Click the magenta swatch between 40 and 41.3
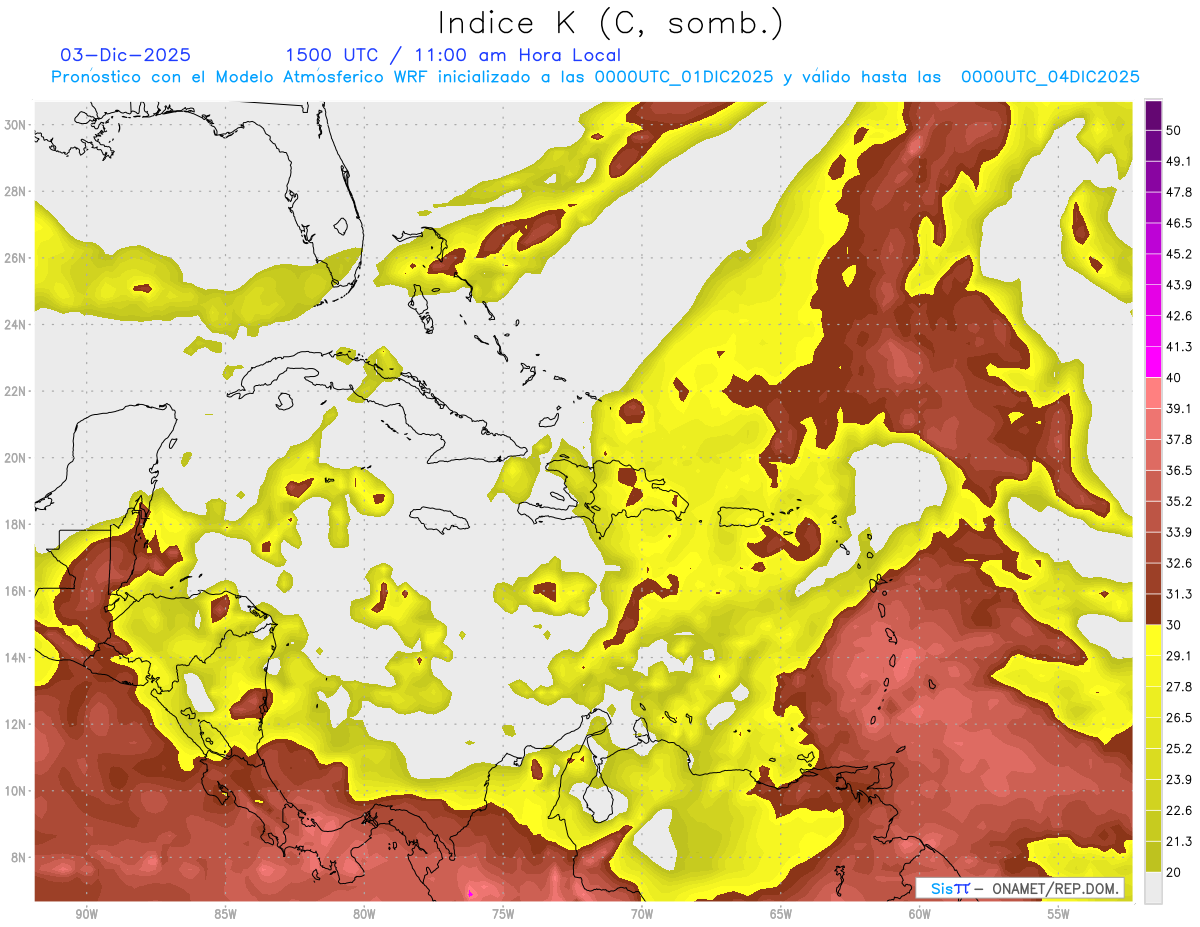 coord(1153,362)
